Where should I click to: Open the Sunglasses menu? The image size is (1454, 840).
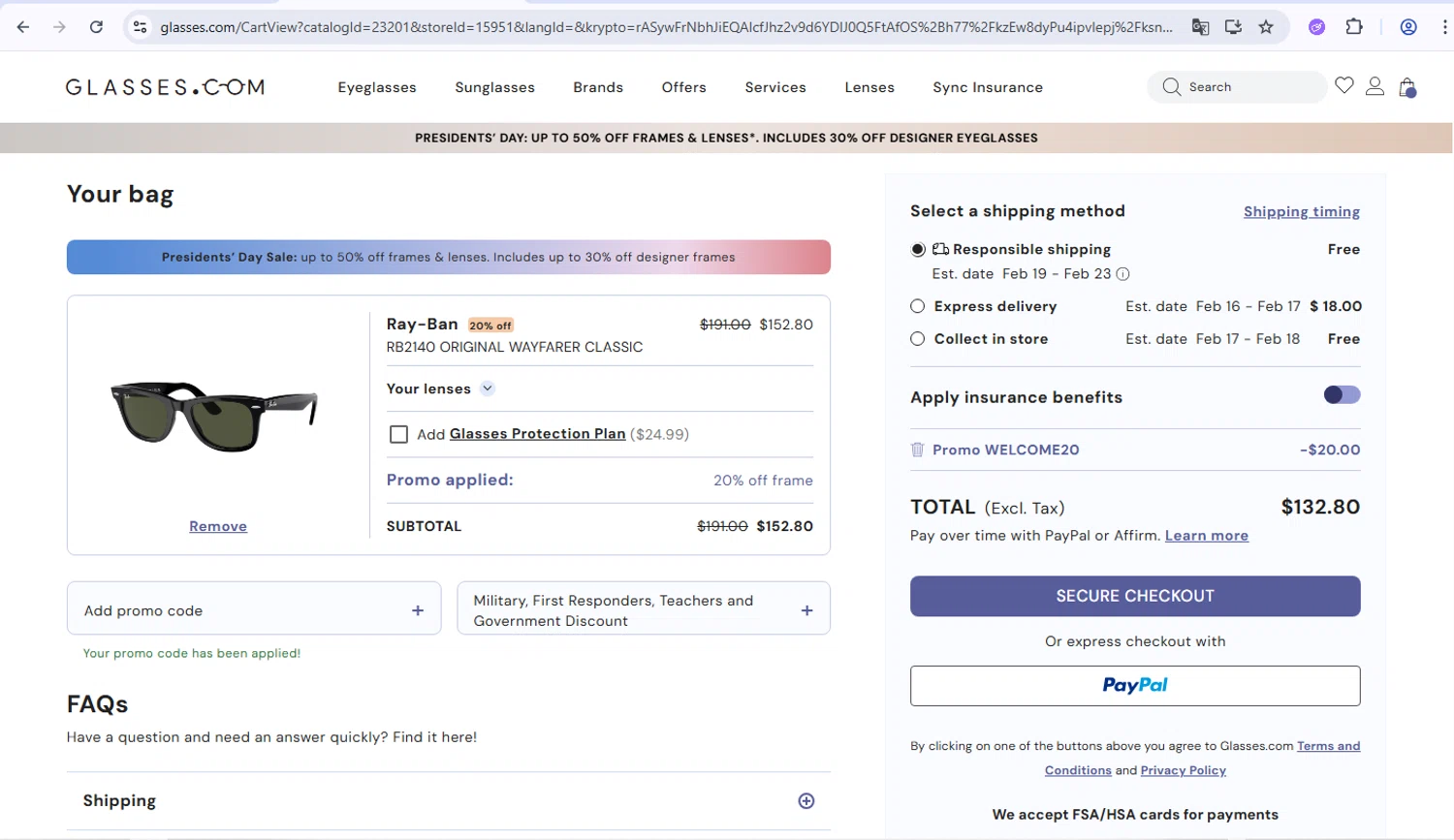click(x=494, y=87)
